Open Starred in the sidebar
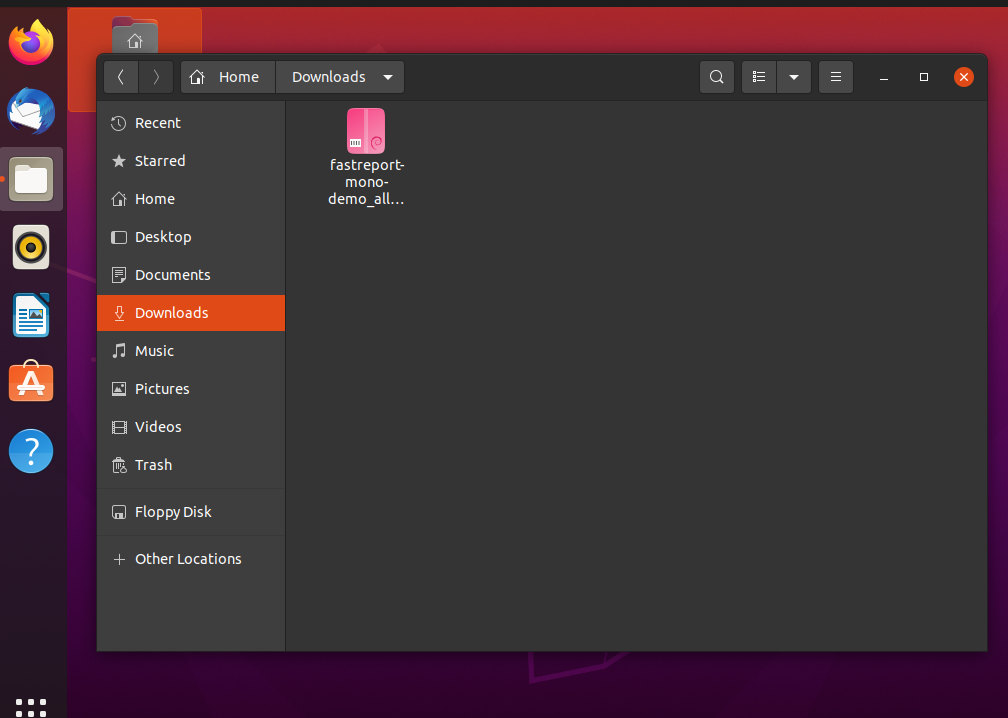 [160, 161]
